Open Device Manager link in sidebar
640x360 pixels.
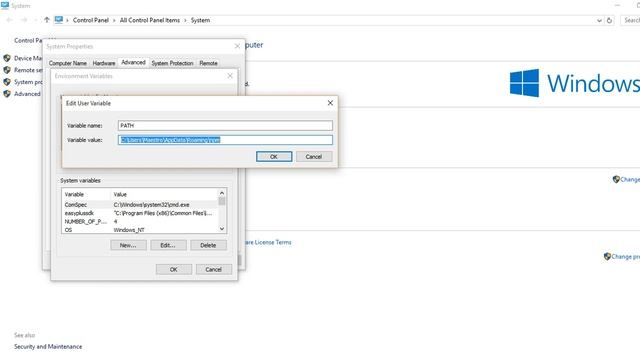click(28, 58)
